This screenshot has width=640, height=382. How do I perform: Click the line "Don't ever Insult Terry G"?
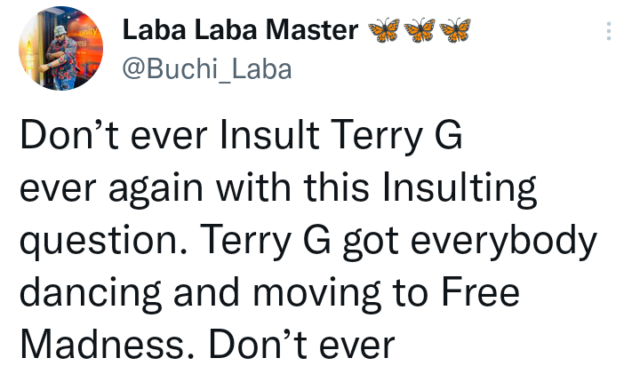click(241, 135)
